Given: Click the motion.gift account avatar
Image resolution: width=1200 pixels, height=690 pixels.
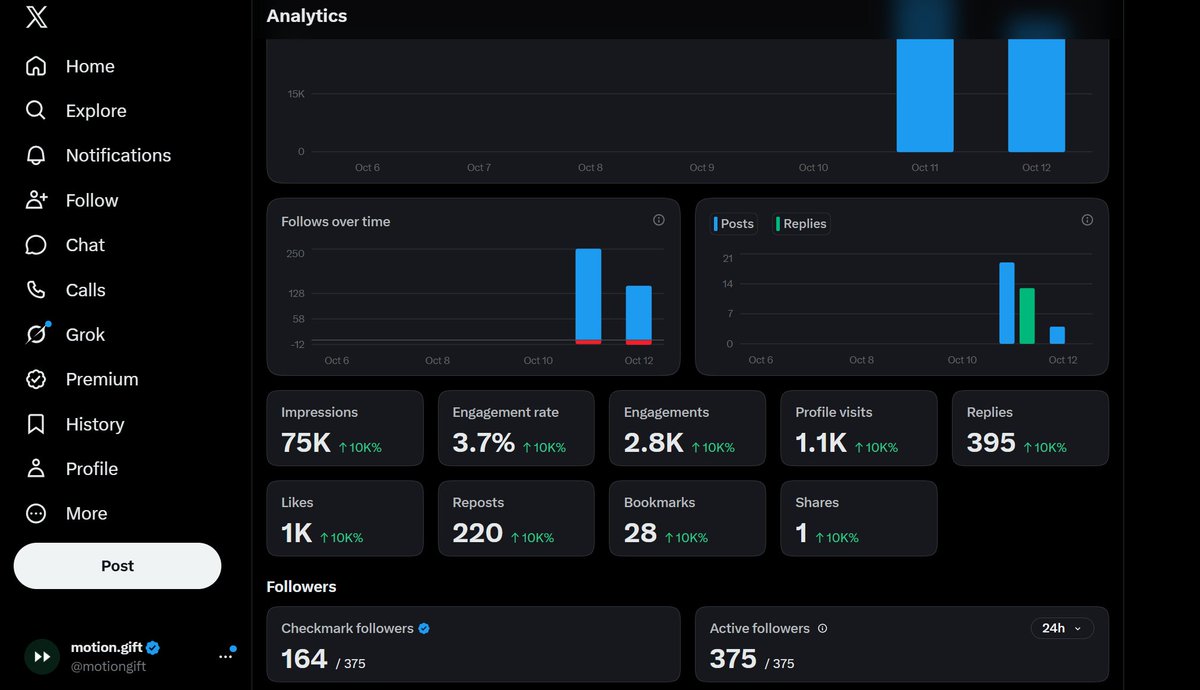Looking at the screenshot, I should [42, 656].
